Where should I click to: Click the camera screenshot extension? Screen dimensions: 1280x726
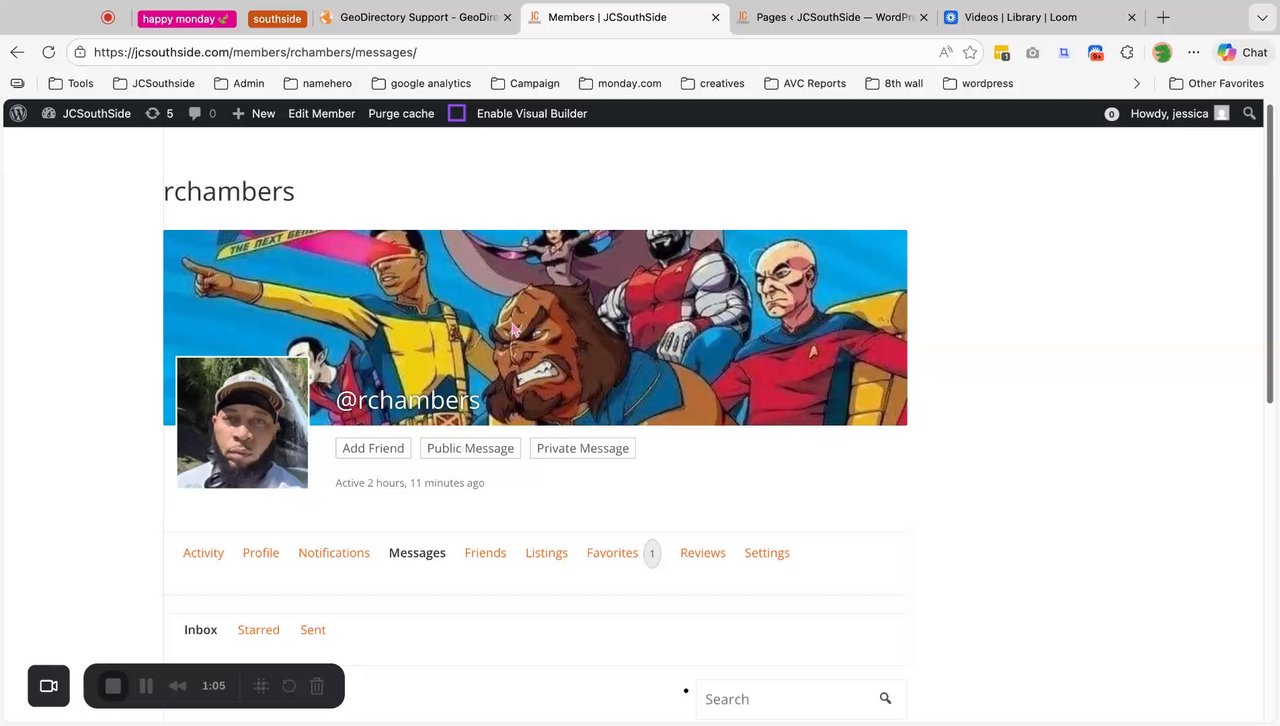click(x=1033, y=53)
